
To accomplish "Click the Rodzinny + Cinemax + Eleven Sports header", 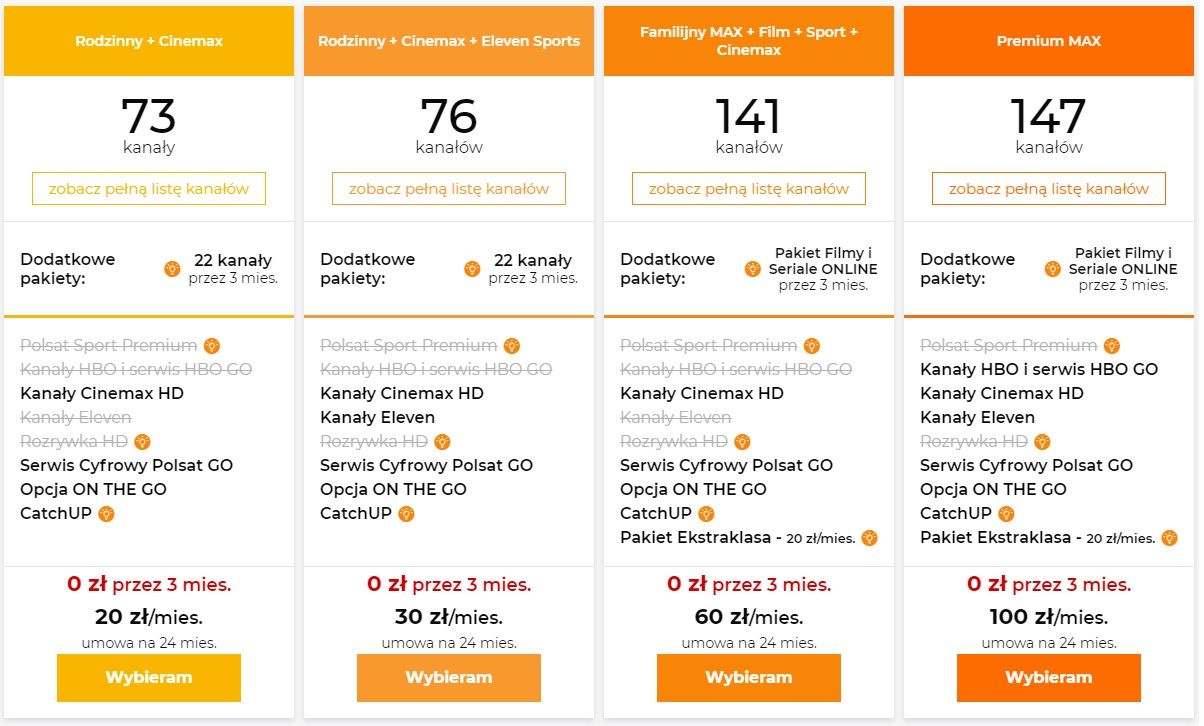I will 449,41.
